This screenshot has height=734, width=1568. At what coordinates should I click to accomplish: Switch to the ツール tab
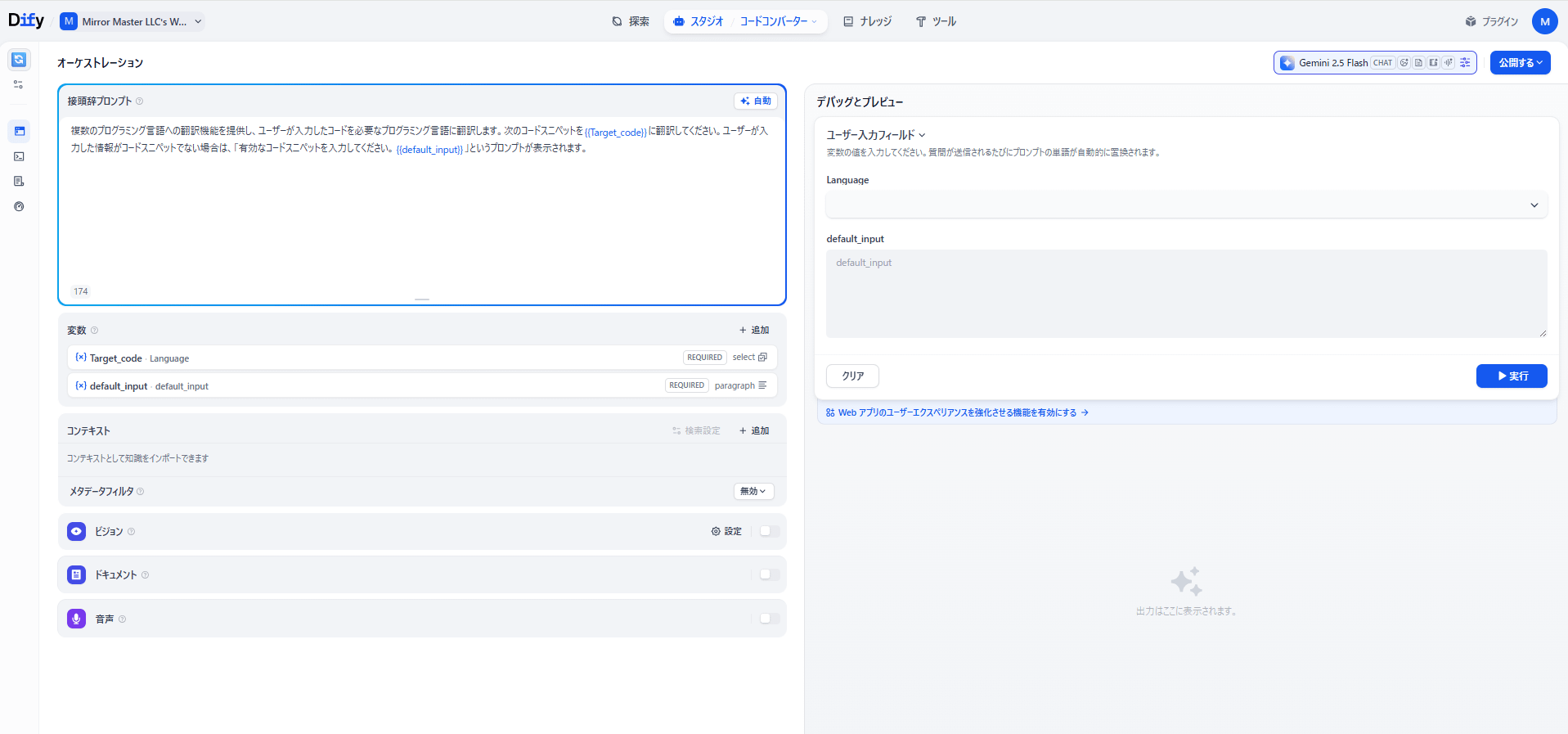point(936,22)
